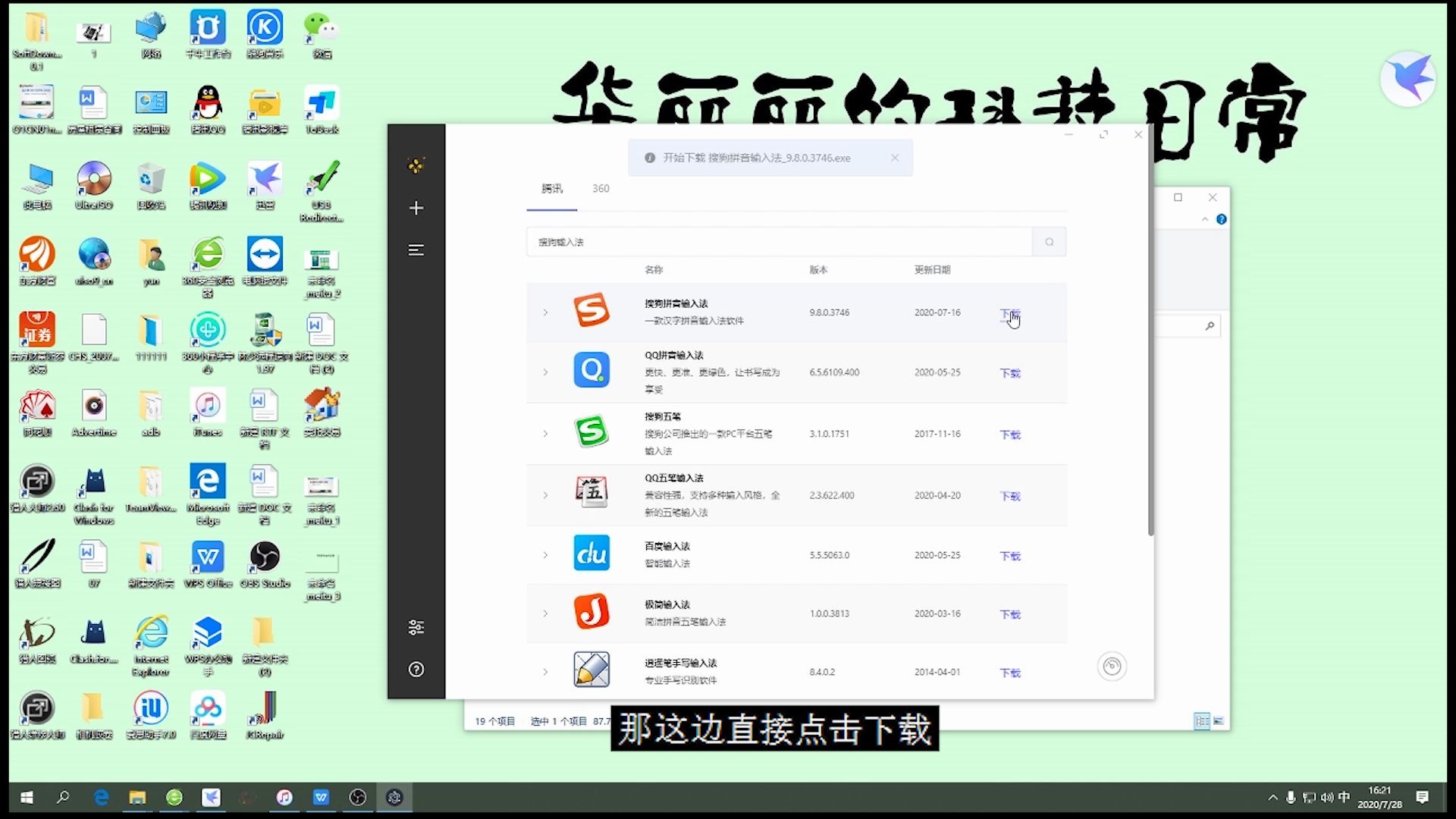Switch to large icons view in the Explorer status bar
This screenshot has width=1456, height=819.
click(1219, 721)
